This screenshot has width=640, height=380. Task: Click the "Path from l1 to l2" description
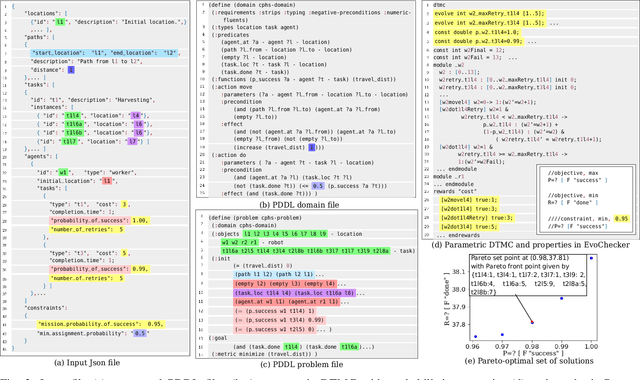109,62
